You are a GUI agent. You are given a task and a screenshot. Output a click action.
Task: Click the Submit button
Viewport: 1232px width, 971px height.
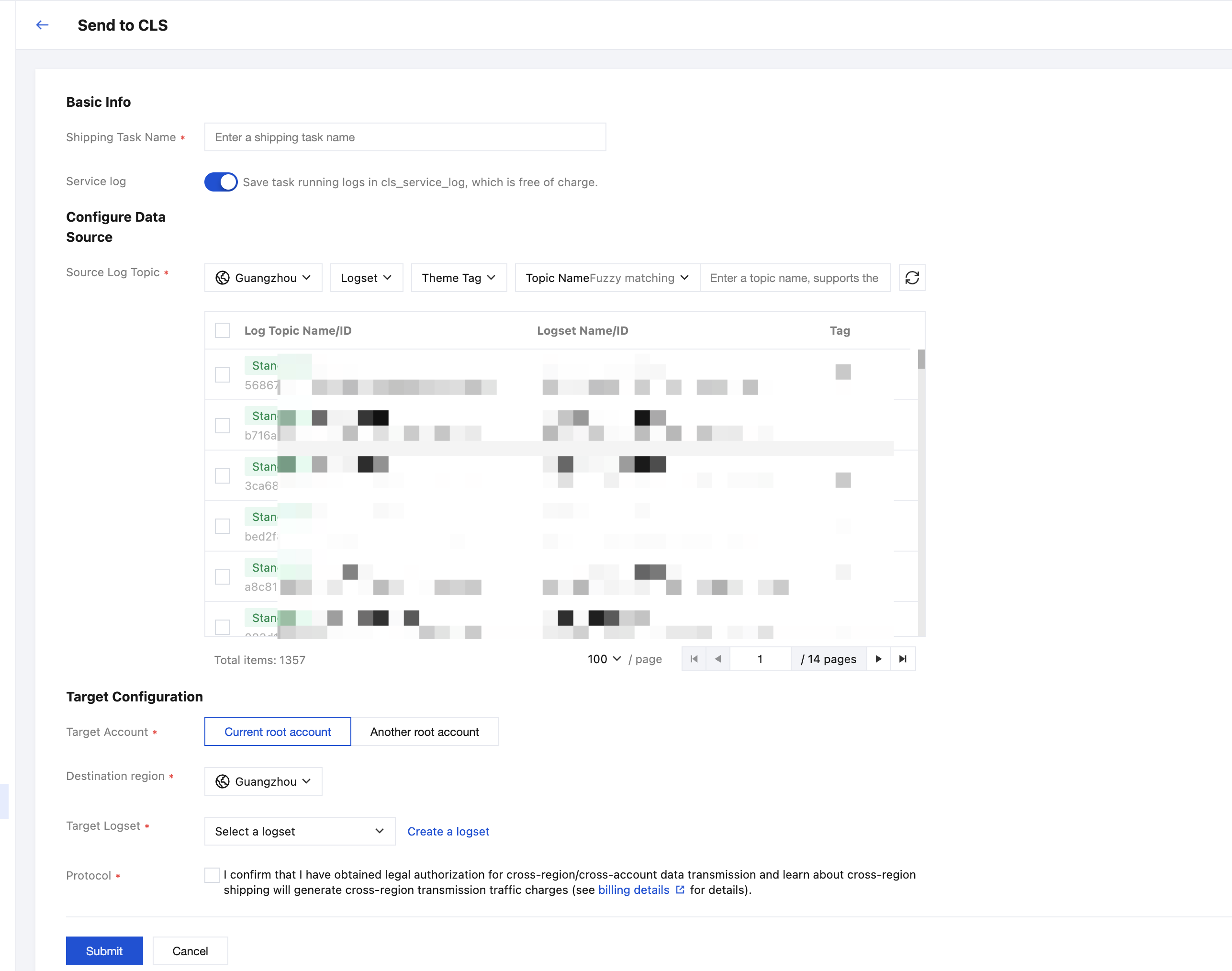click(x=104, y=951)
